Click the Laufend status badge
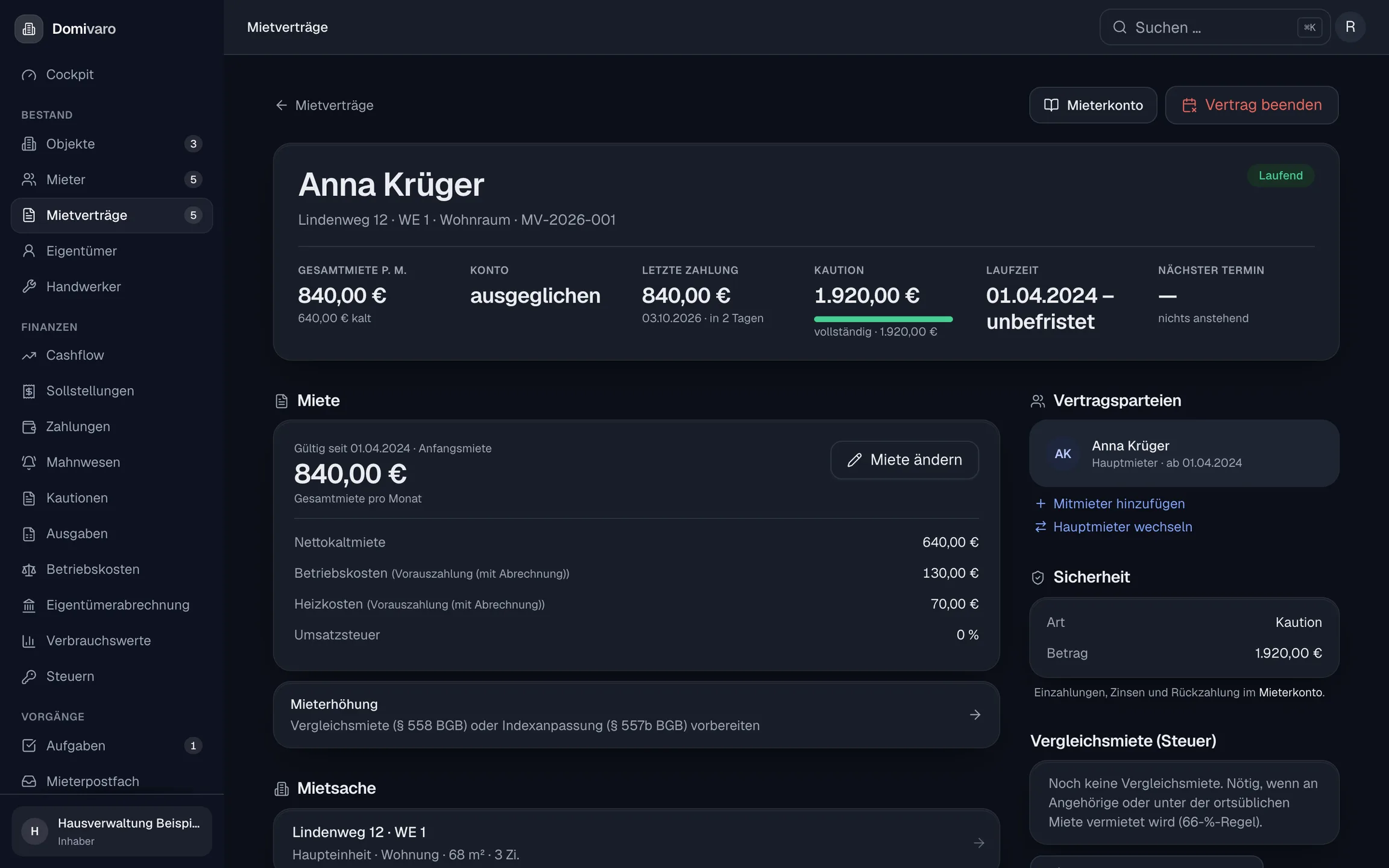Screen dimensions: 1389x868 1280,175
